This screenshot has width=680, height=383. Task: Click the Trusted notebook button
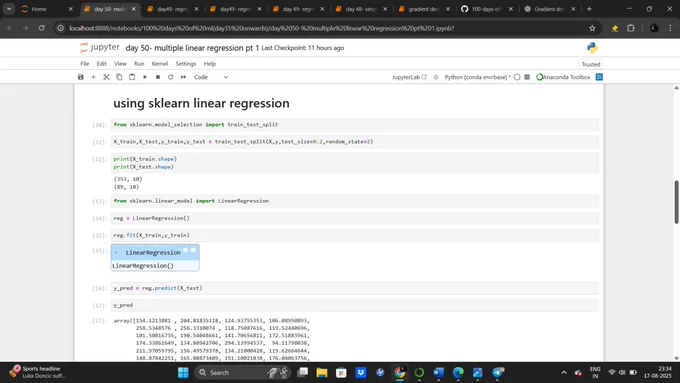[x=591, y=64]
